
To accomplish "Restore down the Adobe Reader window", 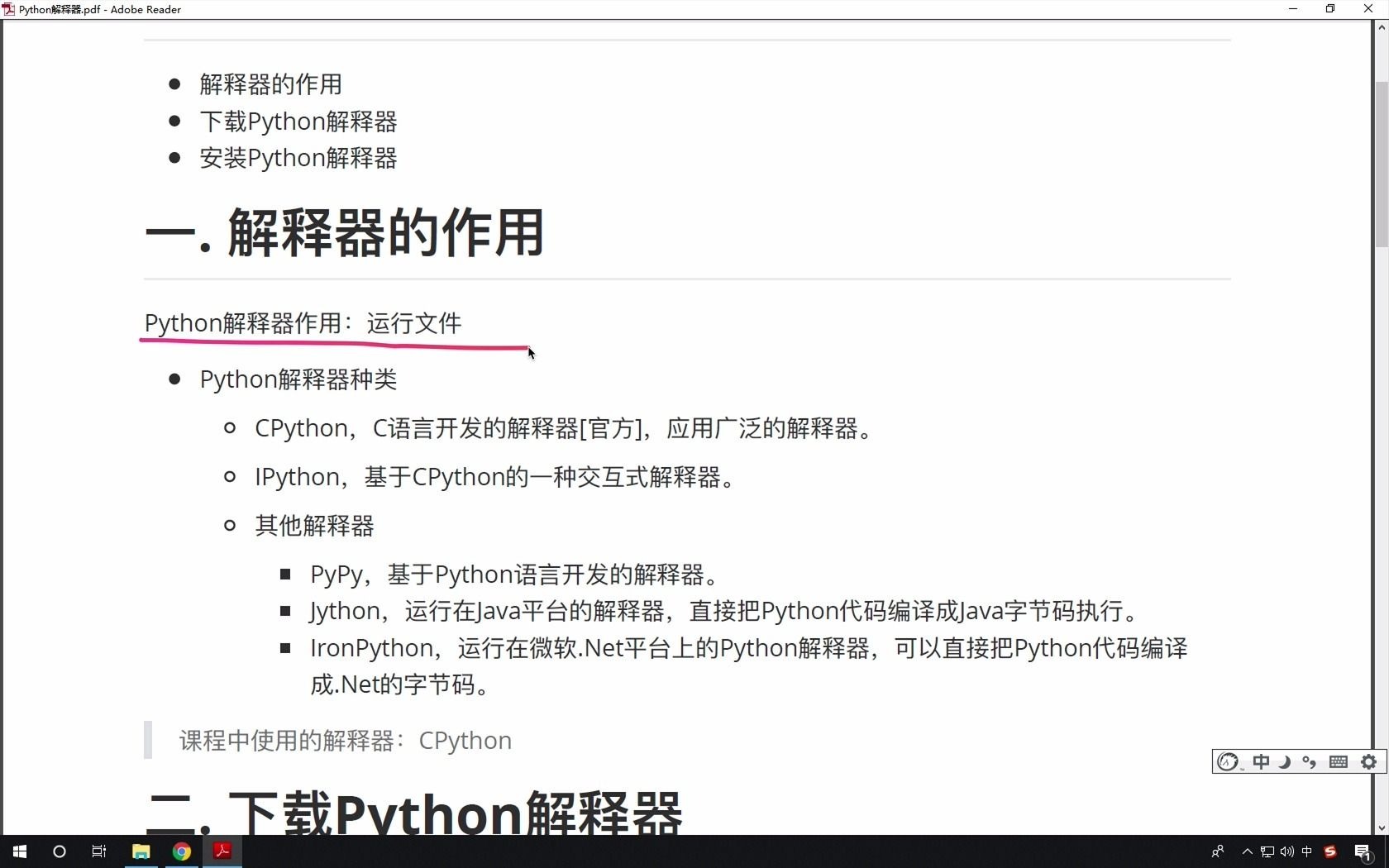I will 1330,9.
